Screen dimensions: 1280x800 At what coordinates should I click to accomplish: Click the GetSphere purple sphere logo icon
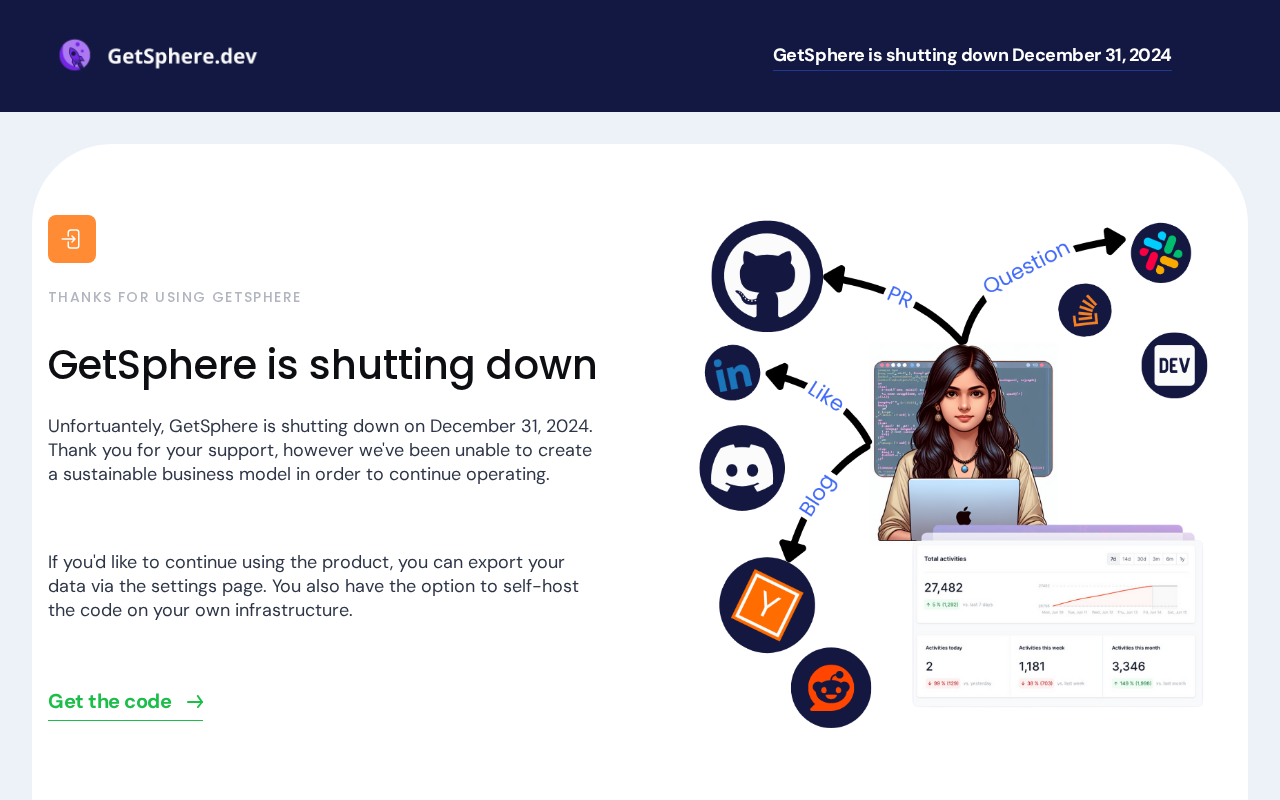click(x=75, y=55)
